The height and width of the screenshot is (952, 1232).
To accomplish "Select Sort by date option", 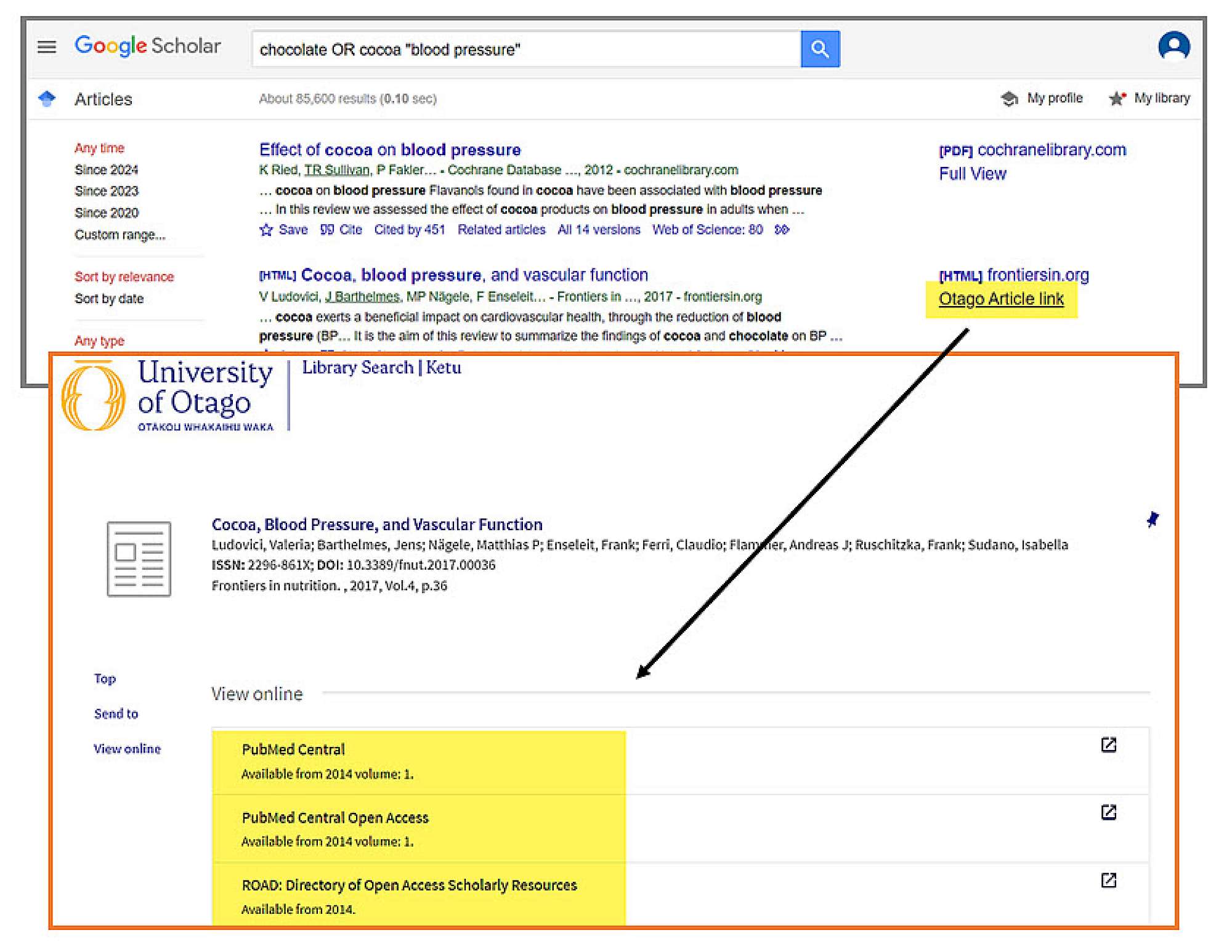I will 109,299.
